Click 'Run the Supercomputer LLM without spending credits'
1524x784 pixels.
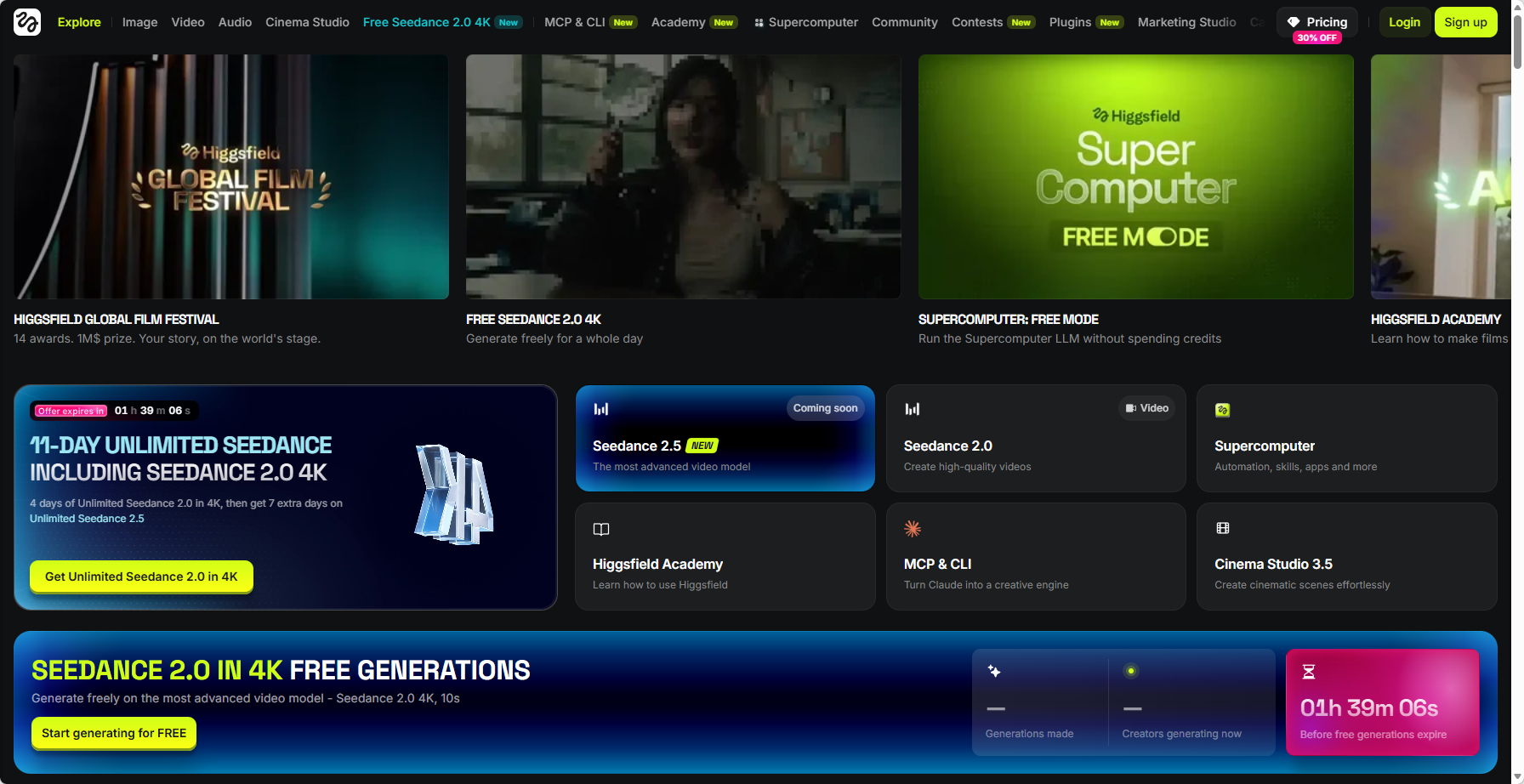[x=1070, y=338]
